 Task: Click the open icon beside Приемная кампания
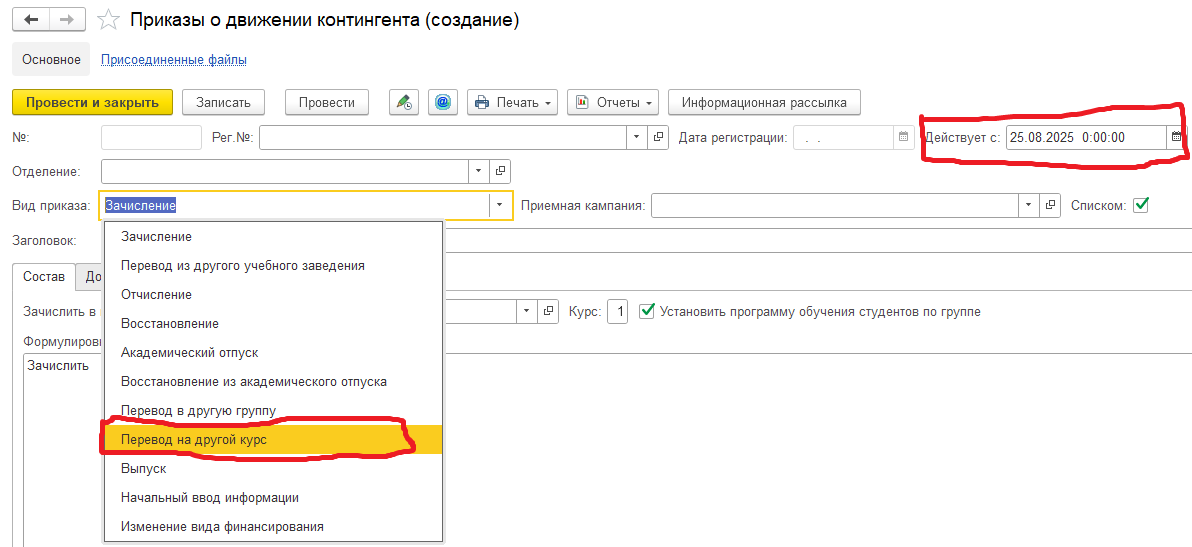[x=1051, y=205]
